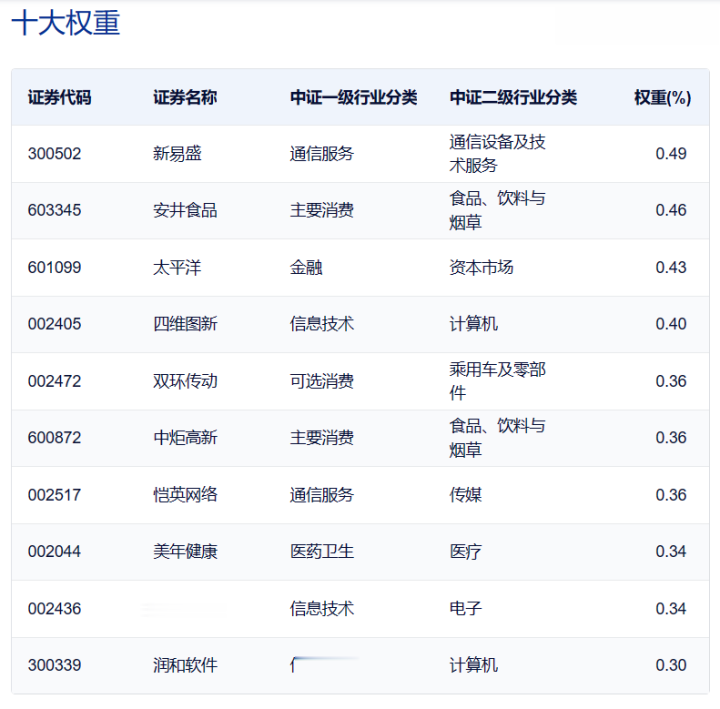Click 主要消费 in the 安井食品 row
The width and height of the screenshot is (720, 709).
pyautogui.click(x=322, y=210)
